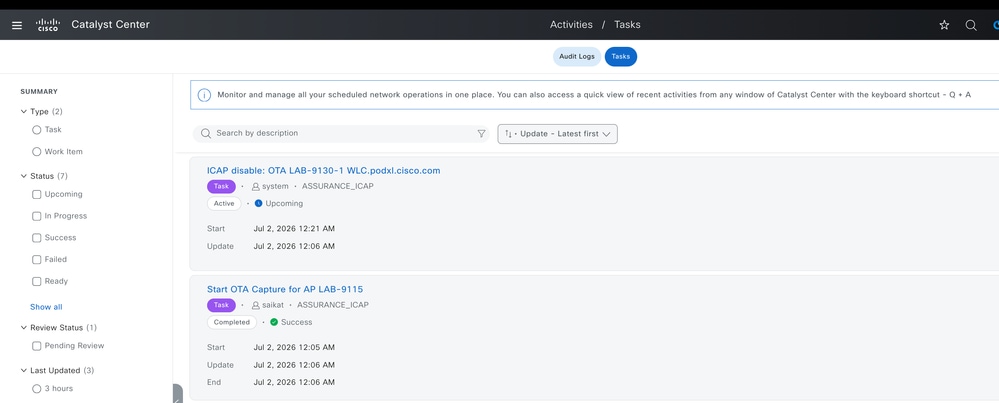Click the SUMMARY heading in the sidebar
Image resolution: width=999 pixels, height=403 pixels.
point(39,92)
